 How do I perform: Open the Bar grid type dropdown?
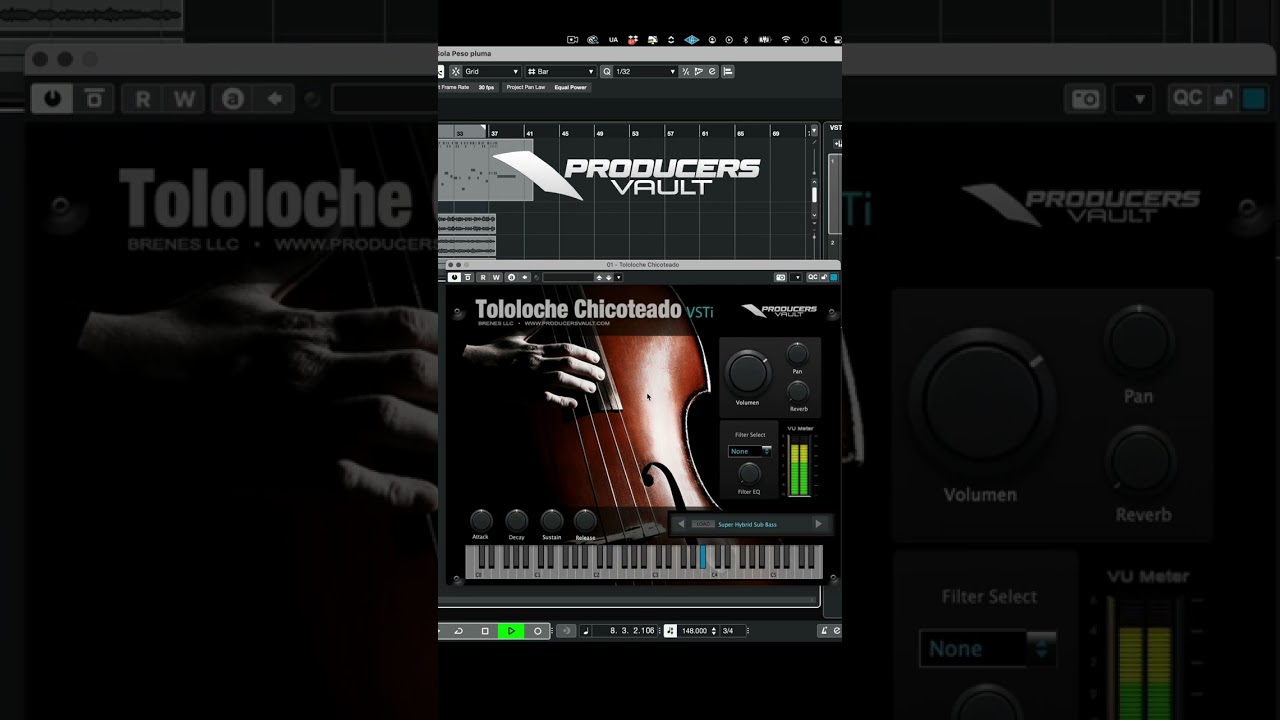[x=561, y=71]
